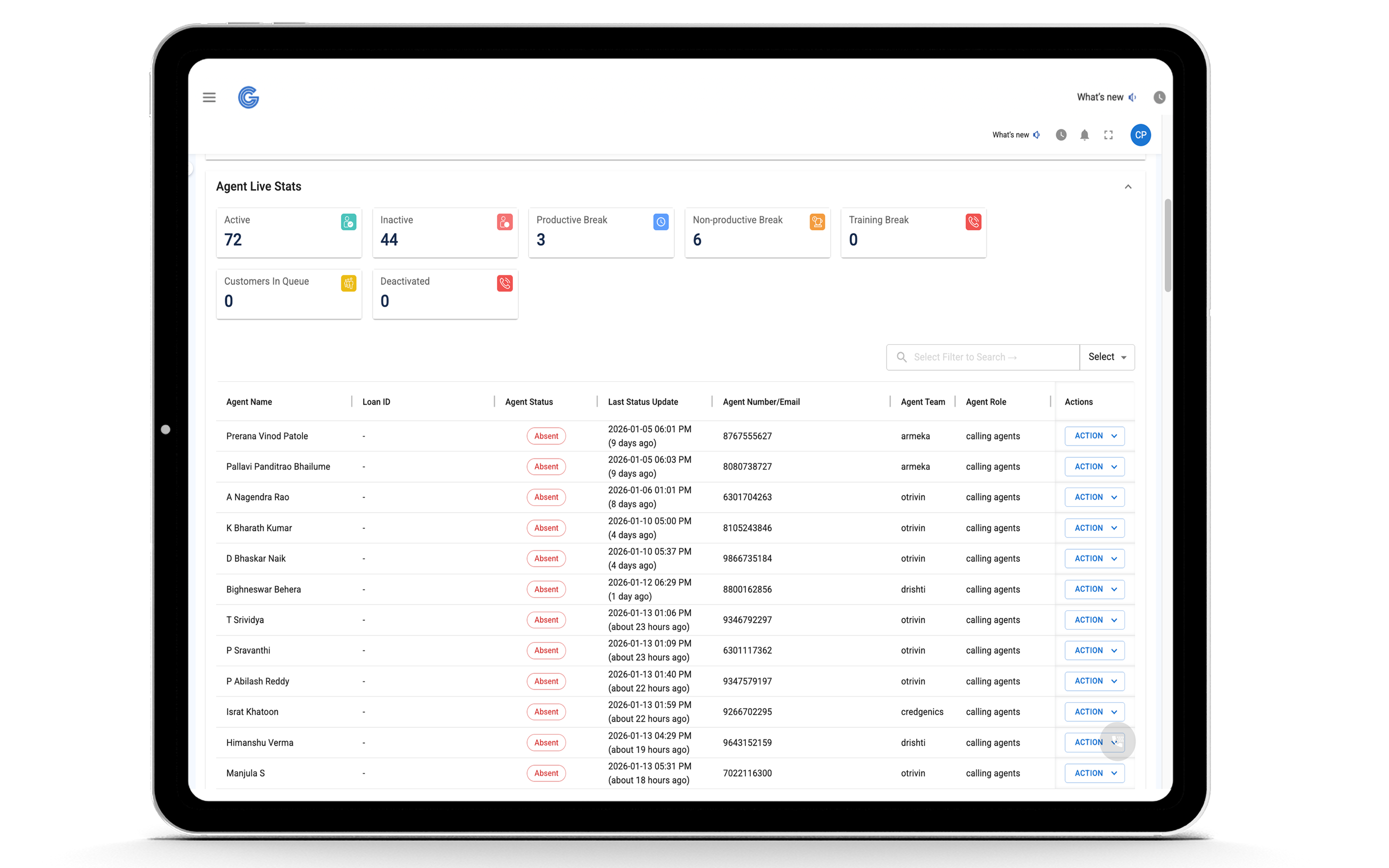Click the Last Status Update column header
The image size is (1389, 868).
point(643,402)
